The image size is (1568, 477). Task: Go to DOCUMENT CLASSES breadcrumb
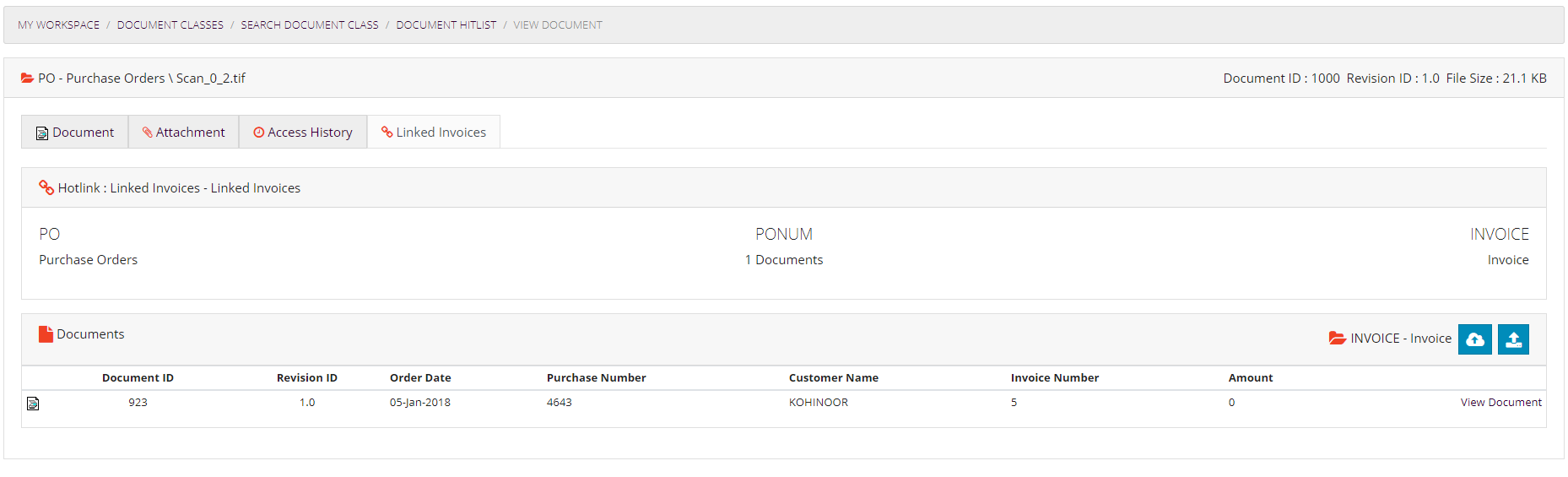[x=170, y=25]
